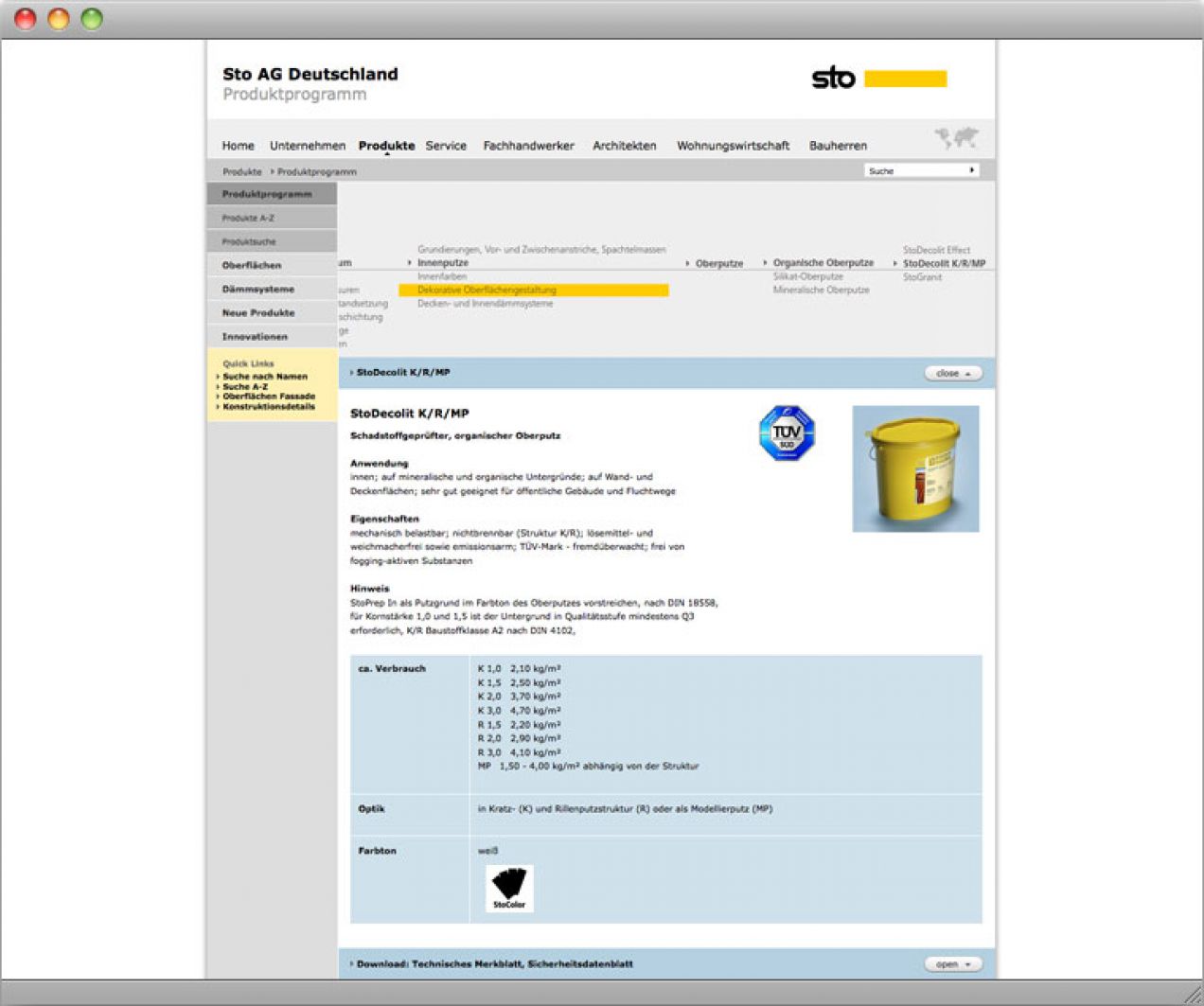Open the Produkte menu item

[x=386, y=146]
